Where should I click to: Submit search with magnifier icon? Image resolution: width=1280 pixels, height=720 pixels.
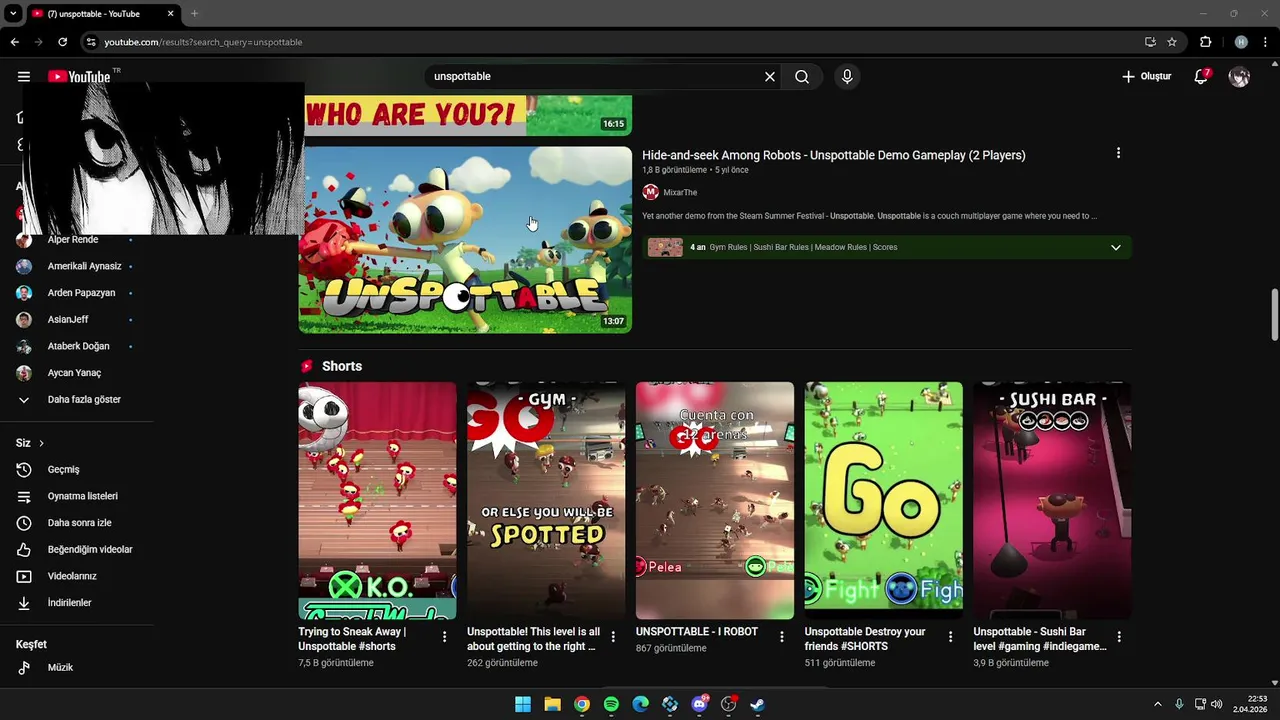(x=802, y=76)
